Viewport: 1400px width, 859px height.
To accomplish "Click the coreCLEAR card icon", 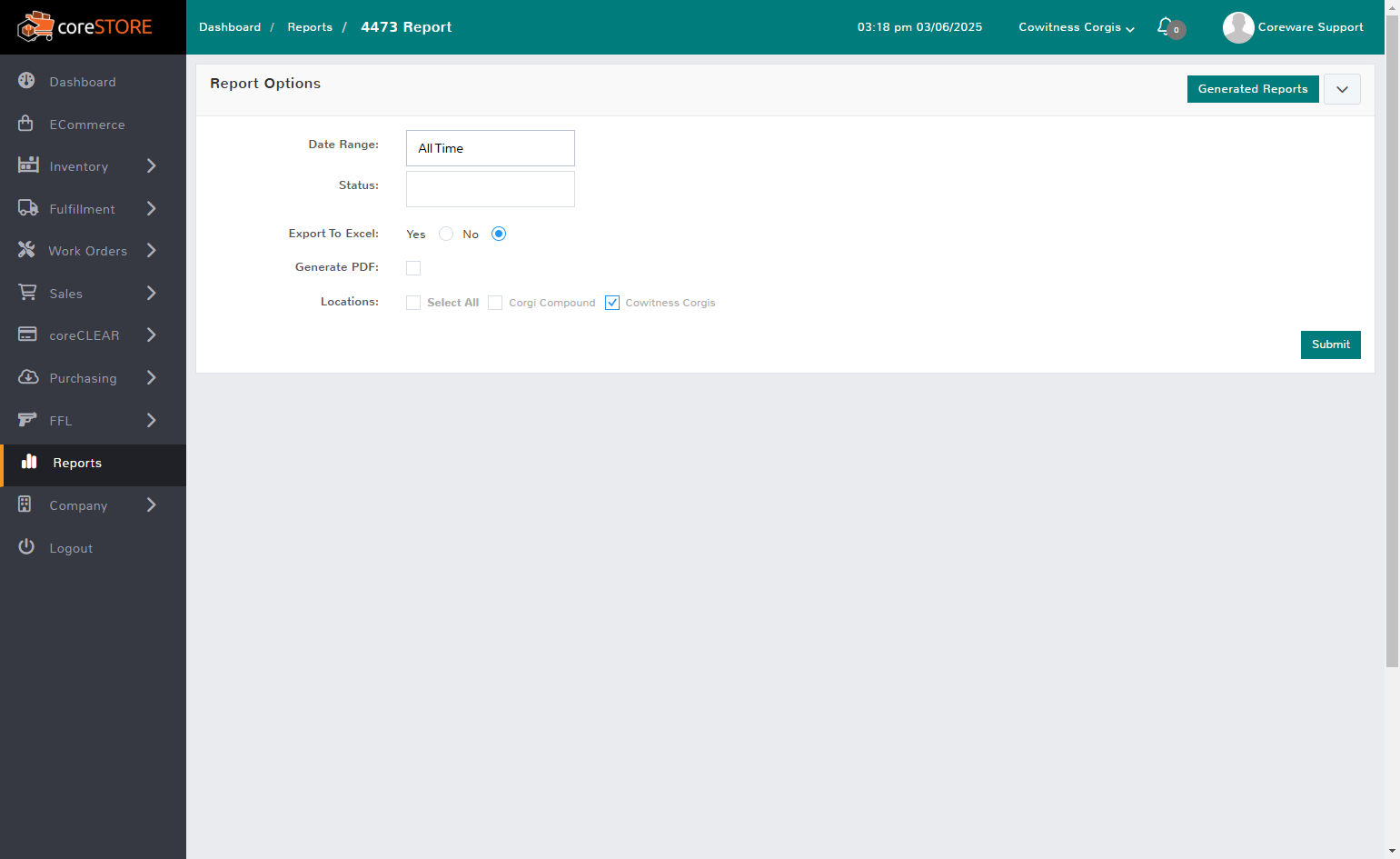I will tap(27, 335).
